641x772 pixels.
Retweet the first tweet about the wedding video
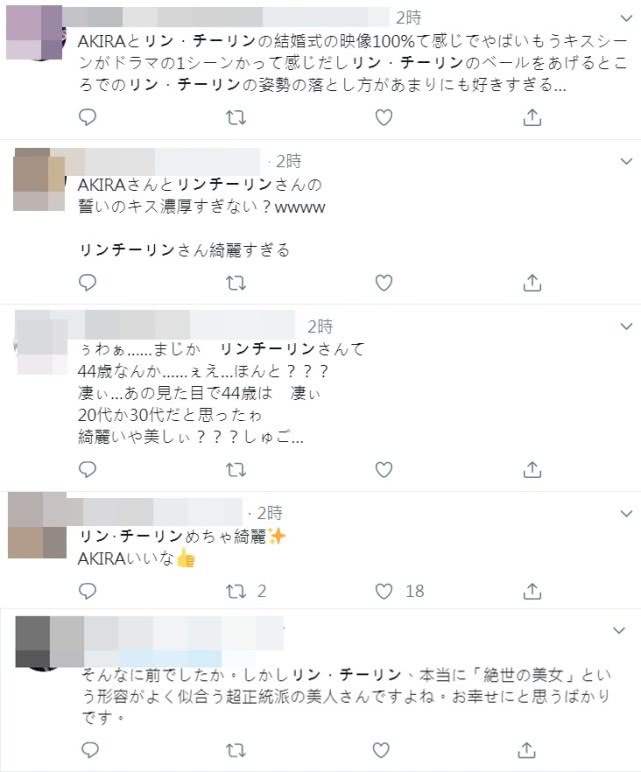pos(236,118)
